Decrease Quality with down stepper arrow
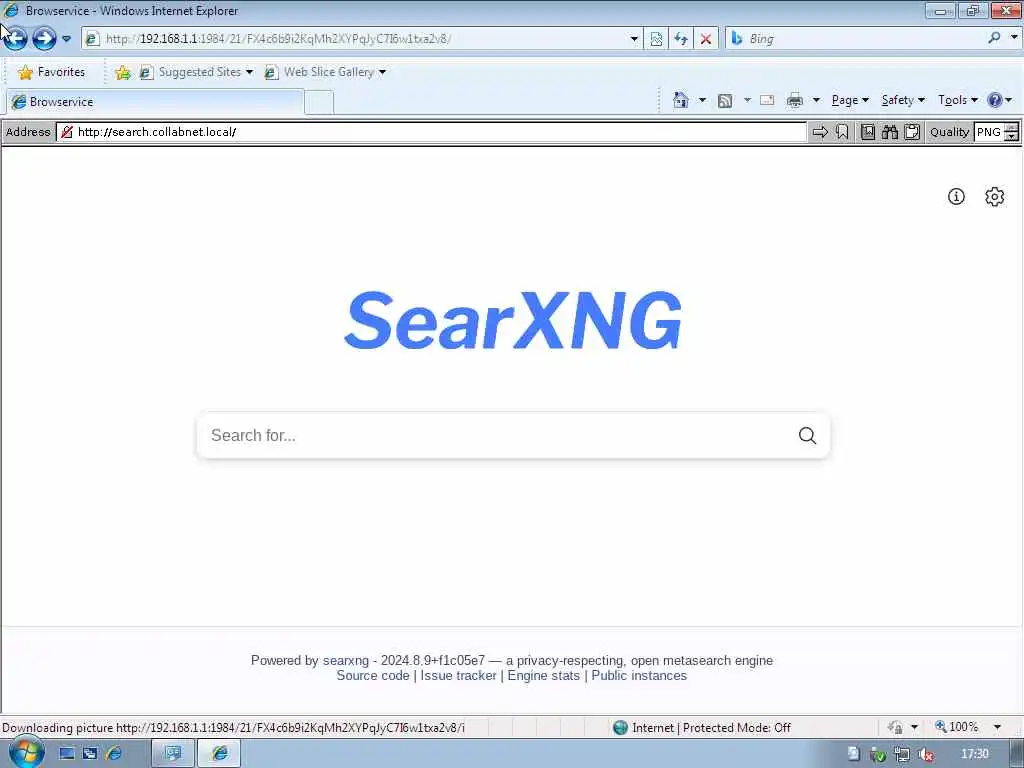1024x768 pixels. 1012,136
